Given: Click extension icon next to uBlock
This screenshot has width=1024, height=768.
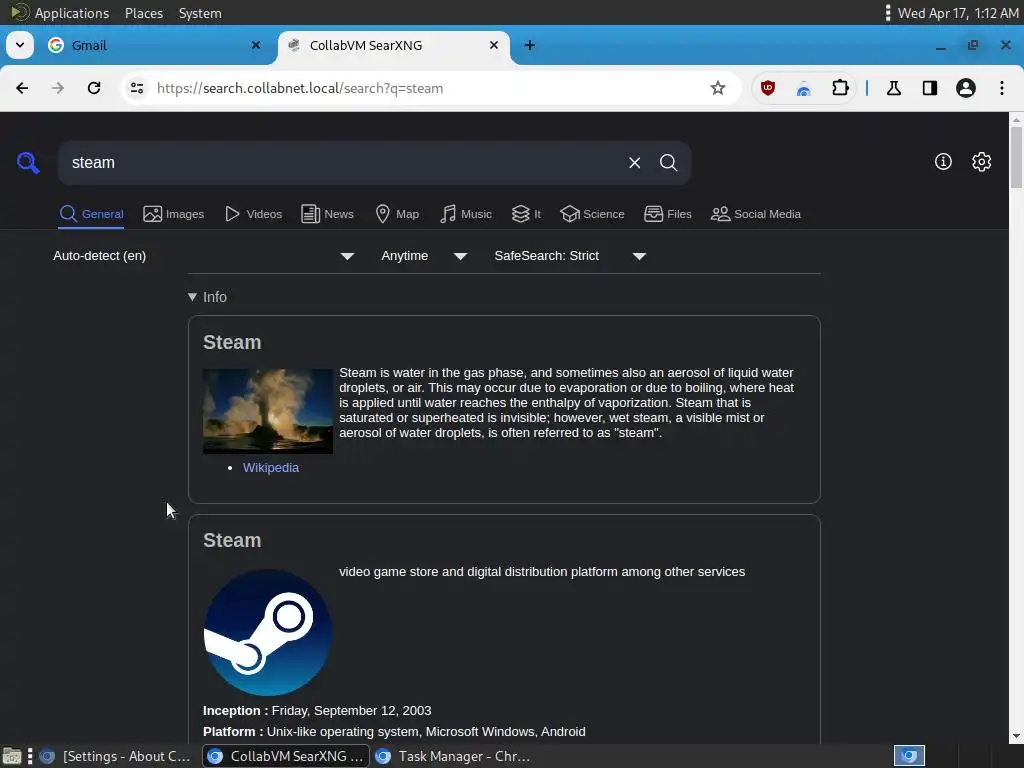Looking at the screenshot, I should pos(804,88).
